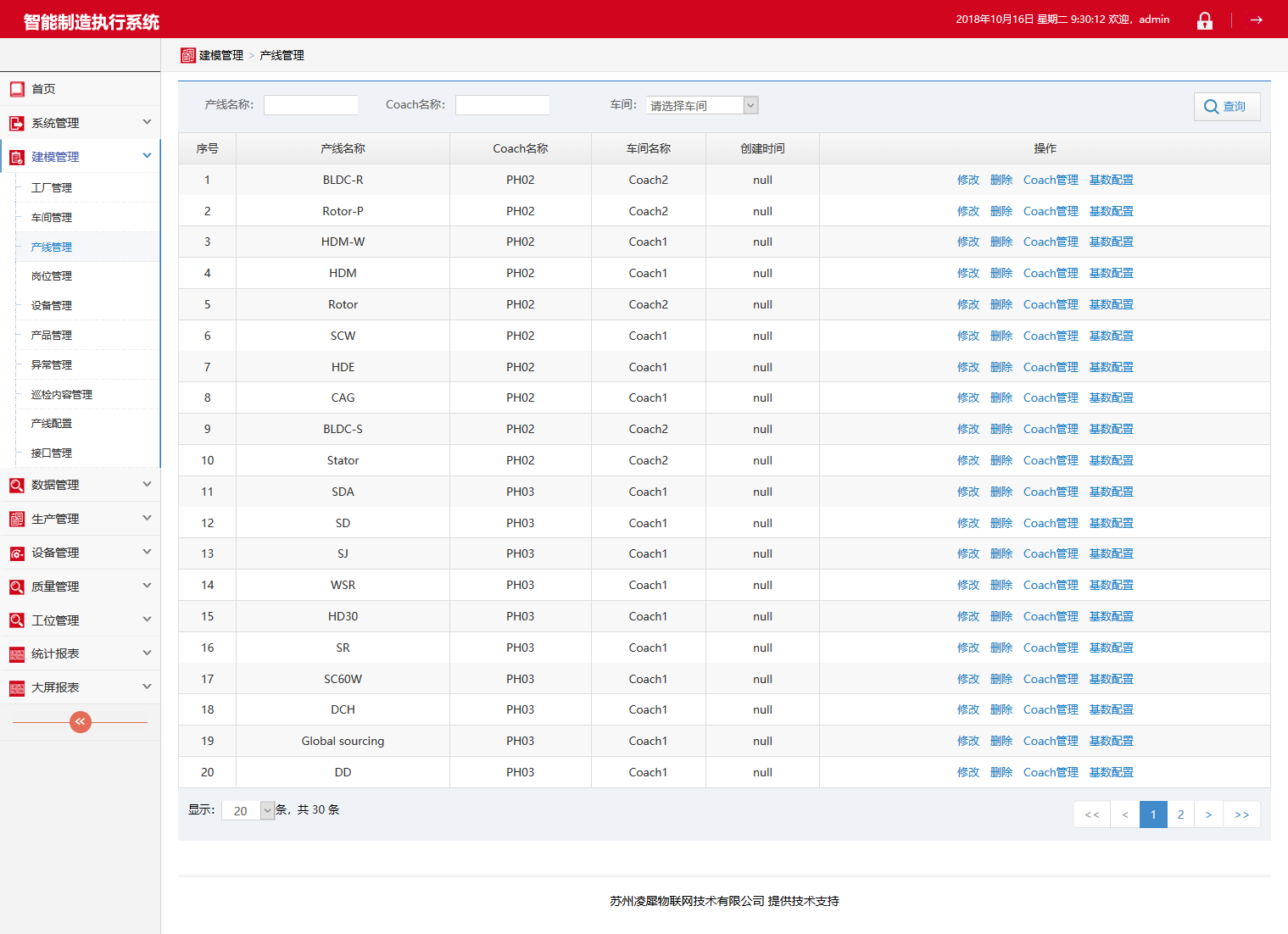Viewport: 1288px width, 934px height.
Task: Select 产线配置 in the sidebar submenu
Action: 52,424
